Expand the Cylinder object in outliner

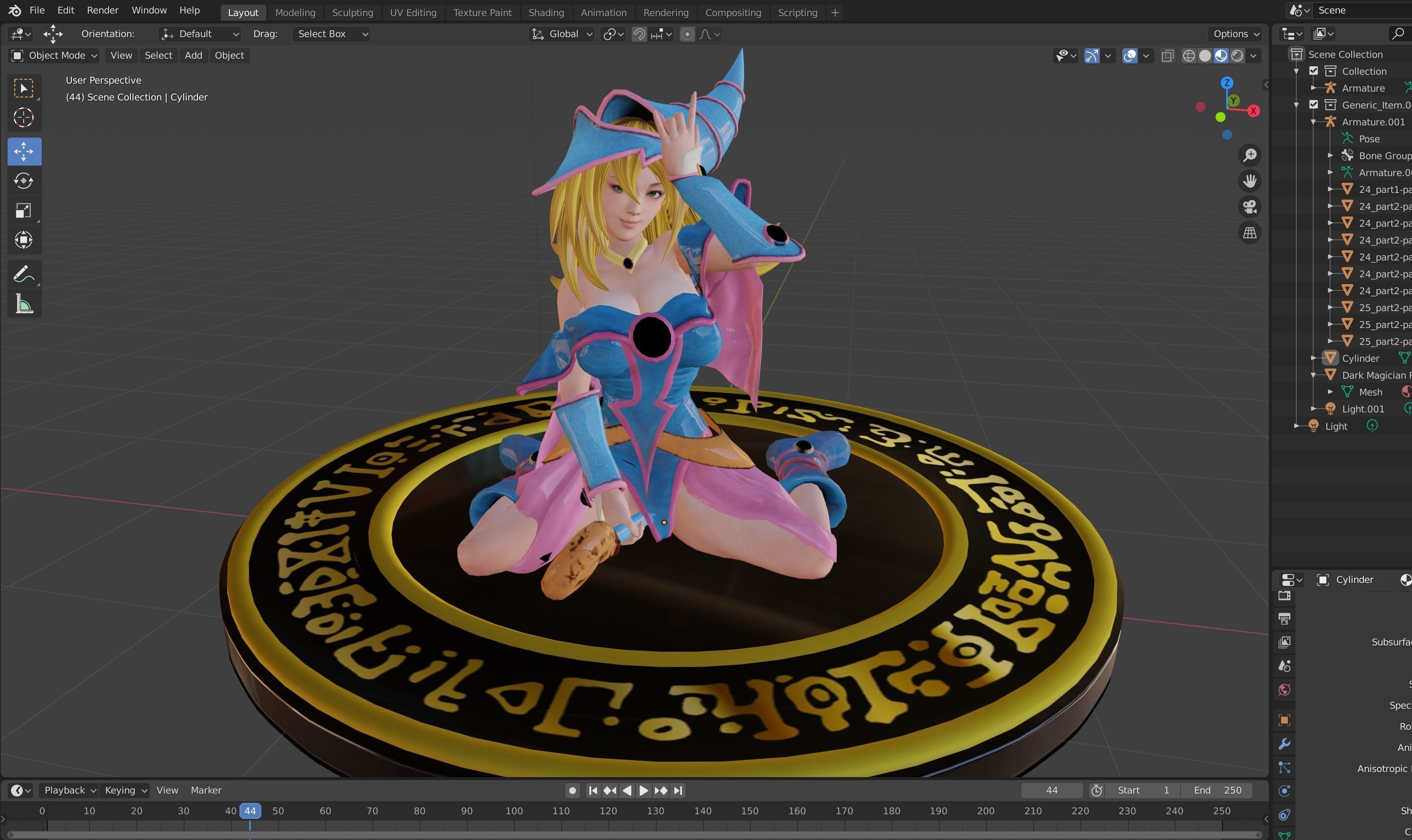[1313, 358]
